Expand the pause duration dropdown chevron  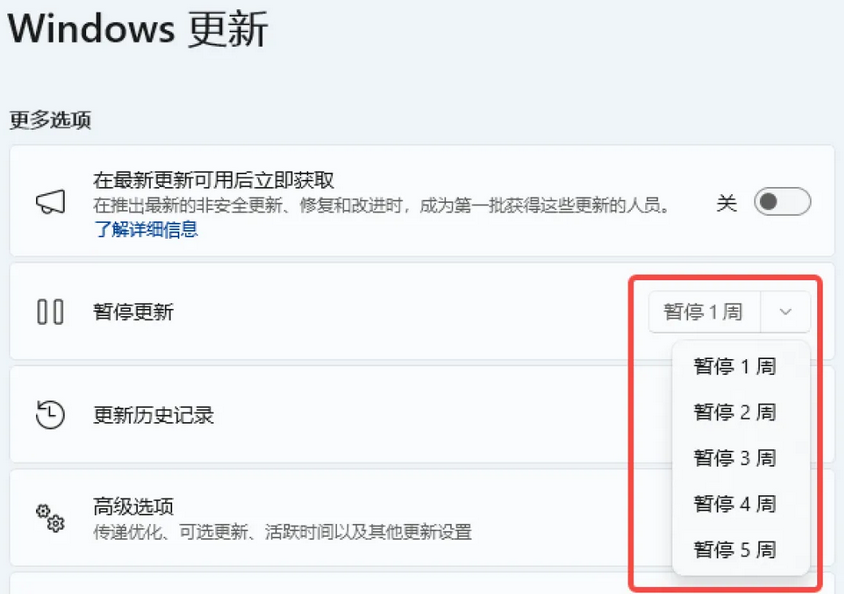click(x=785, y=312)
